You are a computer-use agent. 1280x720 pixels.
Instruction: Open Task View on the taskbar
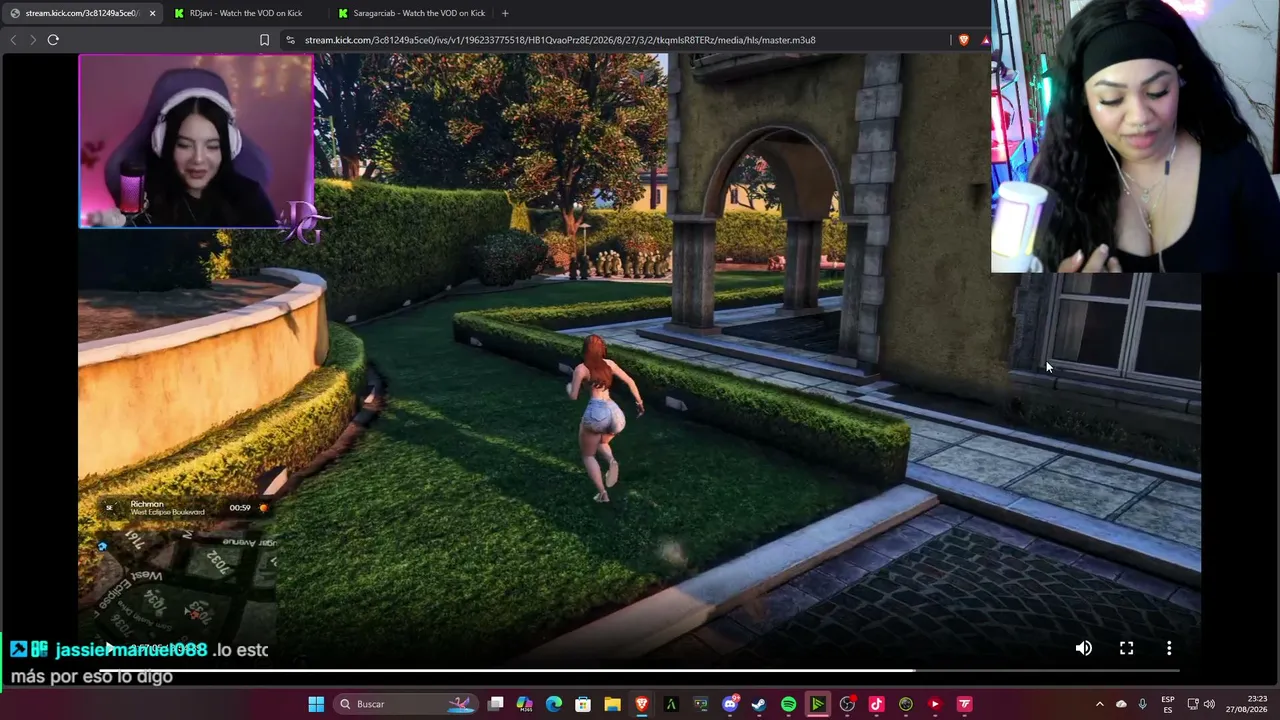click(x=496, y=704)
